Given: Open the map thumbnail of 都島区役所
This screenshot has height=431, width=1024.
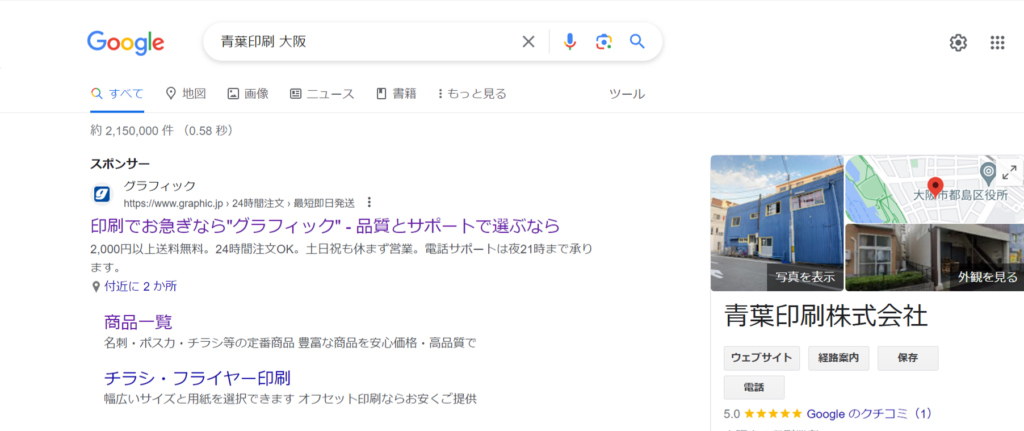Looking at the screenshot, I should [x=935, y=188].
